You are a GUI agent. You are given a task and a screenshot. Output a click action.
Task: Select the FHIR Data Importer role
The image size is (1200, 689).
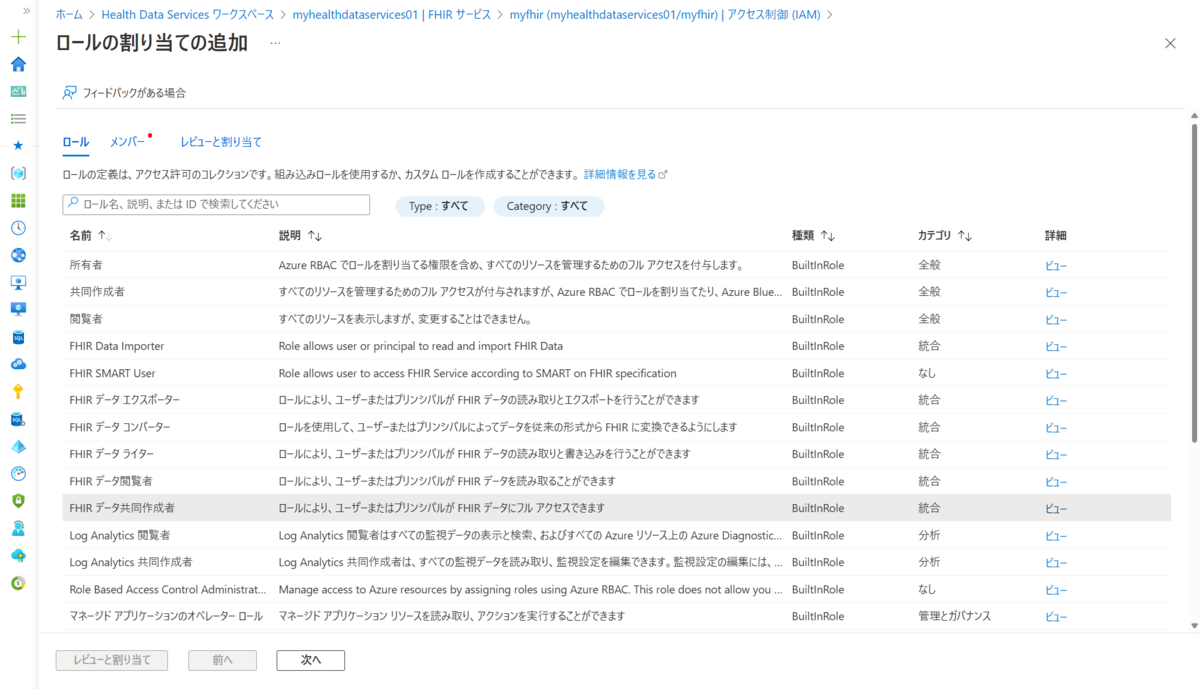click(x=616, y=346)
